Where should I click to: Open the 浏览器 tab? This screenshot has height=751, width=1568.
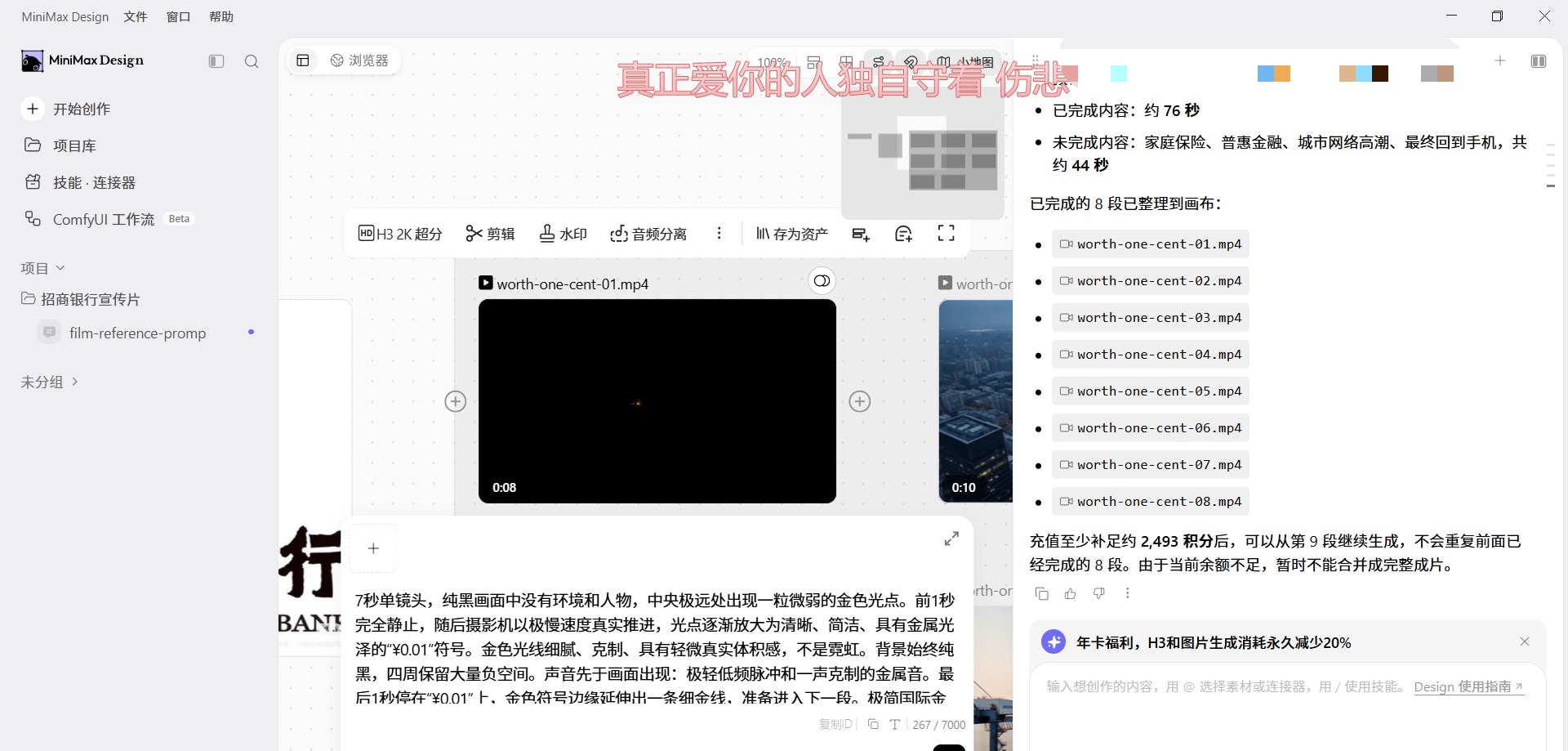click(x=359, y=60)
